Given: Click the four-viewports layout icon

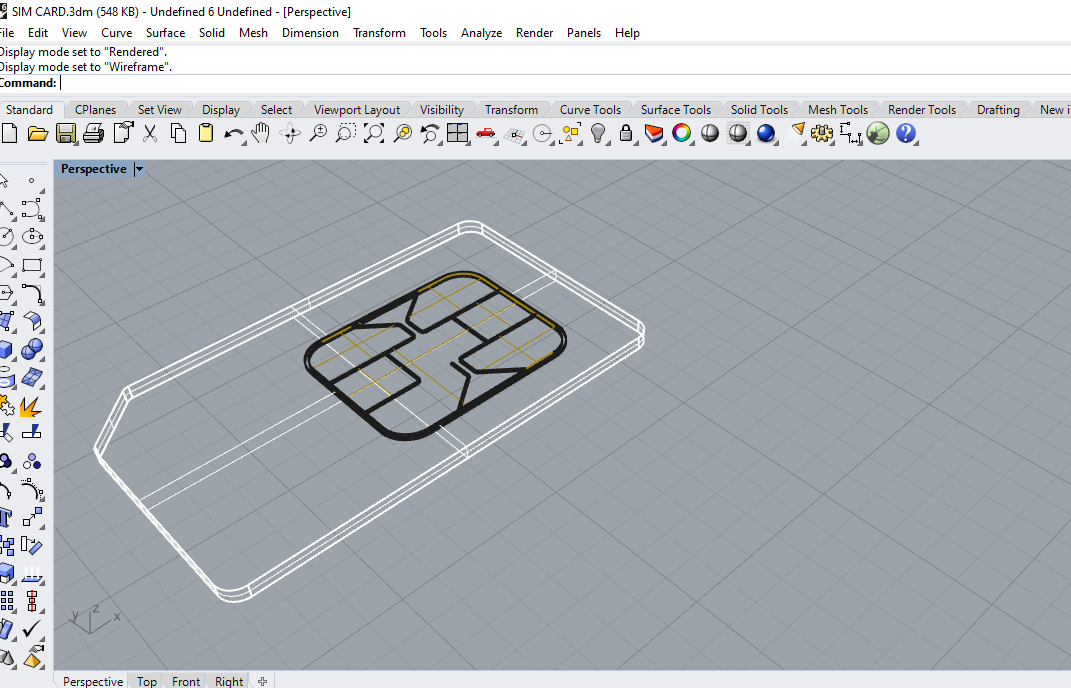Looking at the screenshot, I should 457,133.
